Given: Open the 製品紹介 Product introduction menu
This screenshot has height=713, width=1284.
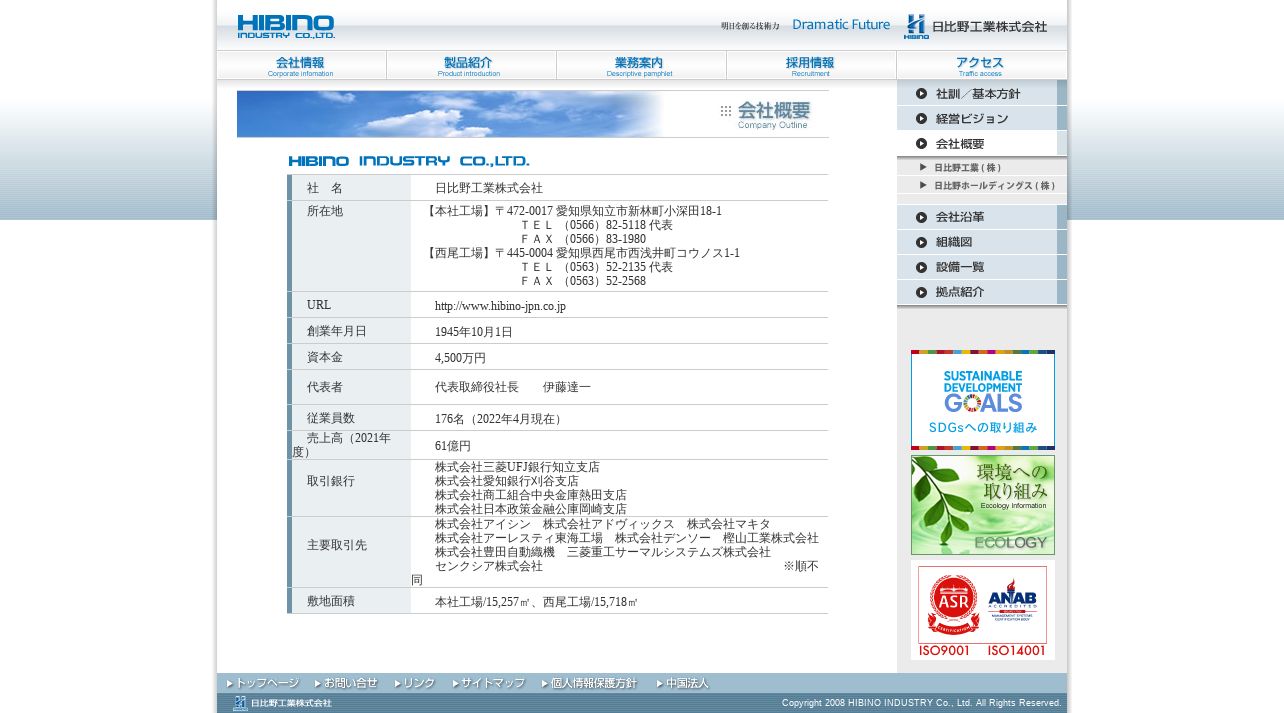Looking at the screenshot, I should click(x=471, y=66).
